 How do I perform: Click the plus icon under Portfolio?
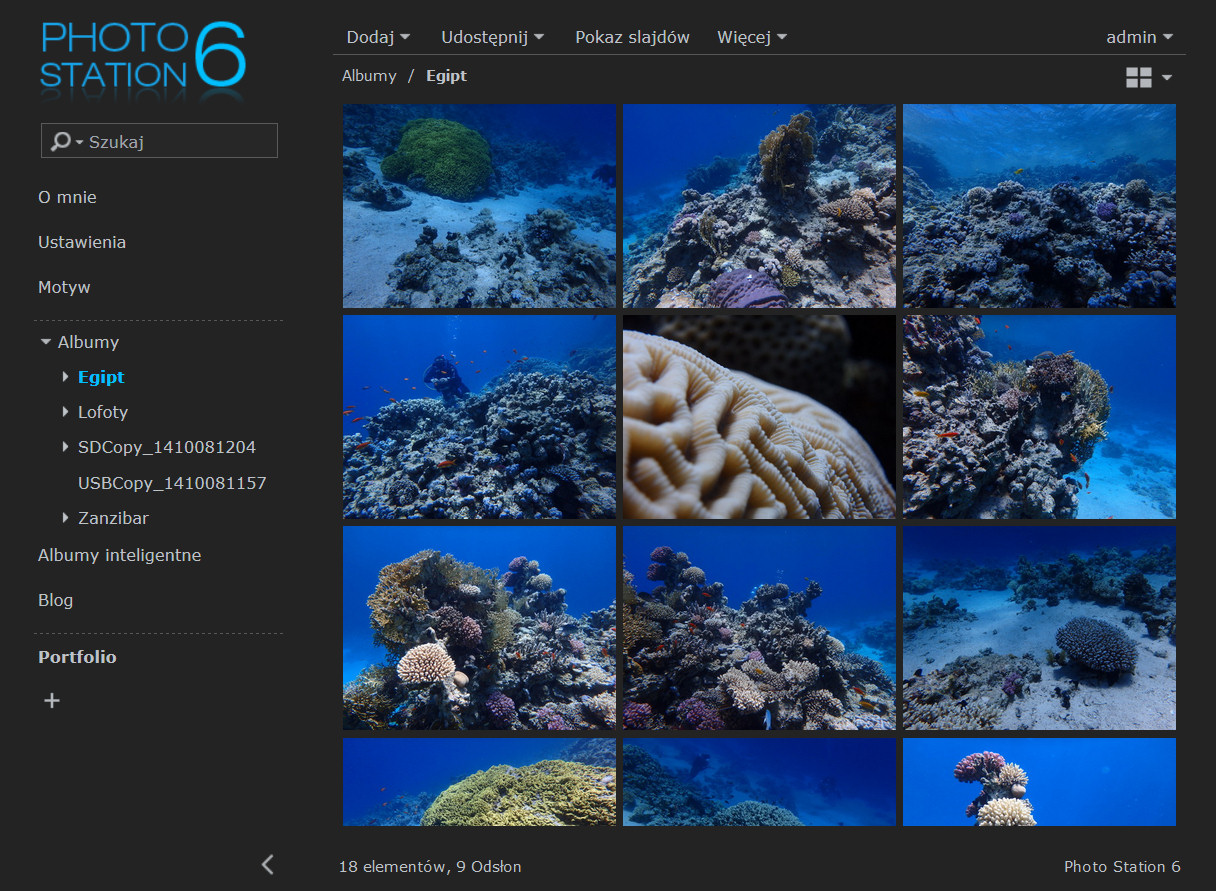coord(52,701)
